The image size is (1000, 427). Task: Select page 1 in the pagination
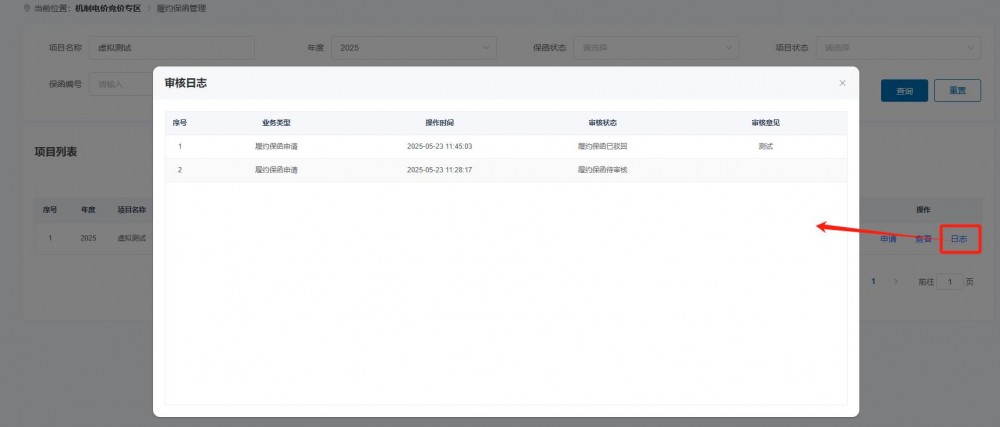(x=873, y=282)
